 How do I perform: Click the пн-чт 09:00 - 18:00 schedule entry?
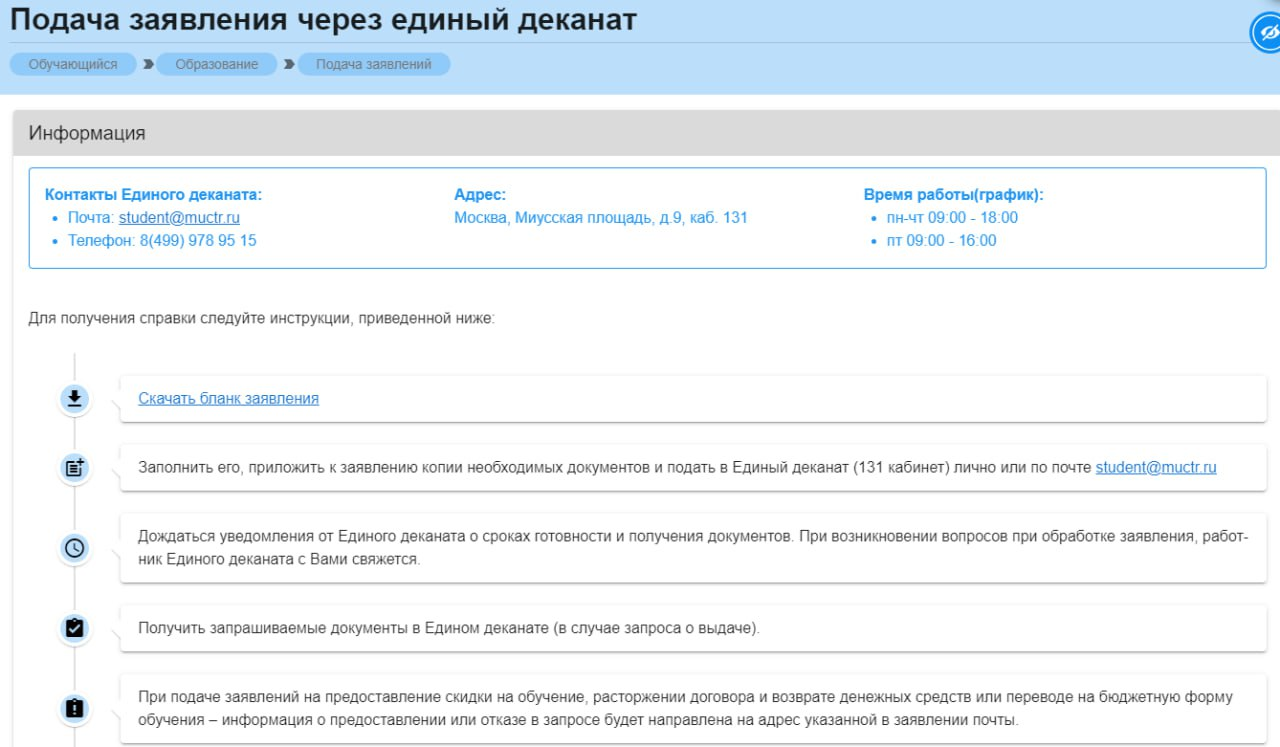952,217
